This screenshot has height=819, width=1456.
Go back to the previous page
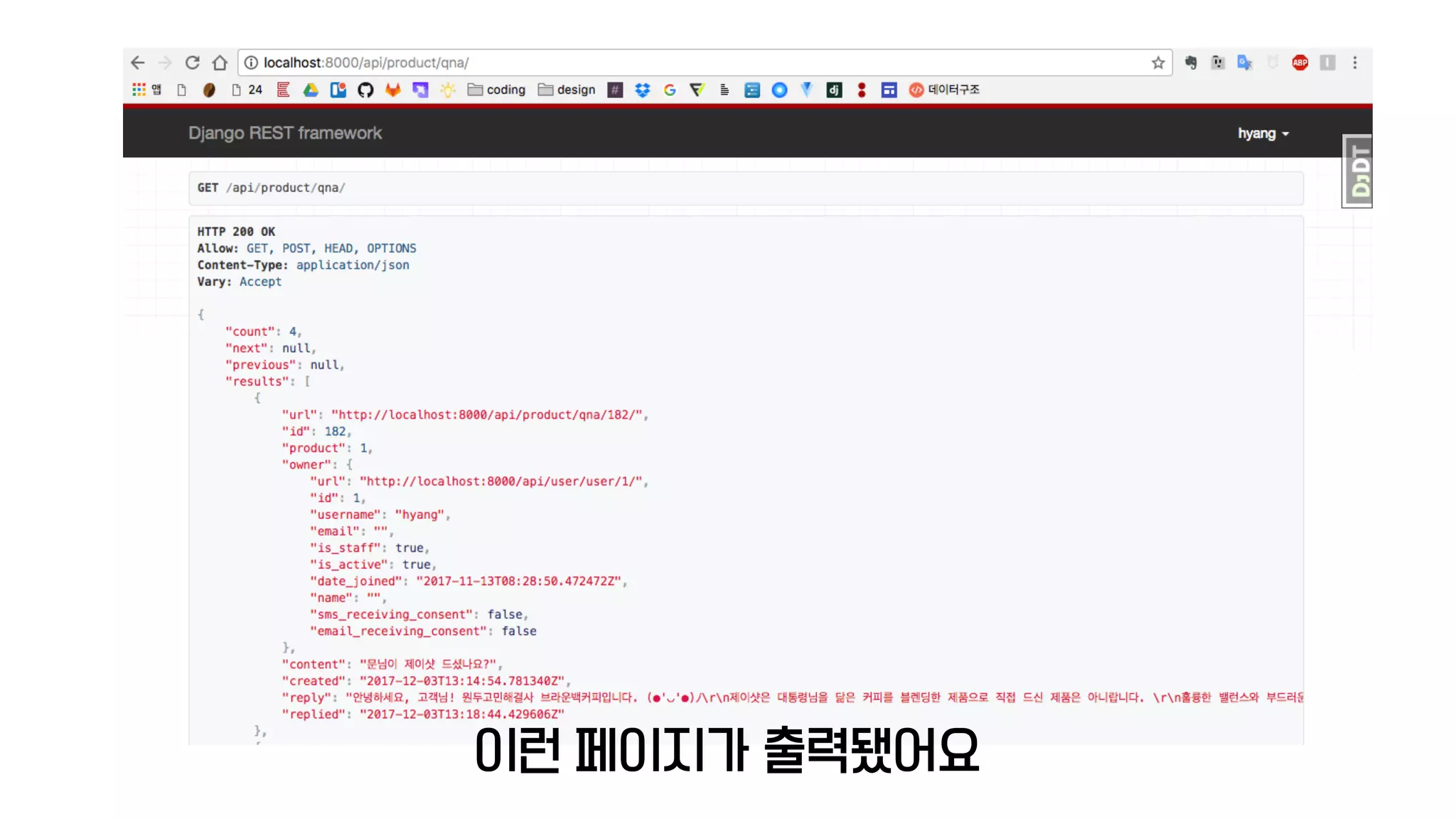coord(138,63)
